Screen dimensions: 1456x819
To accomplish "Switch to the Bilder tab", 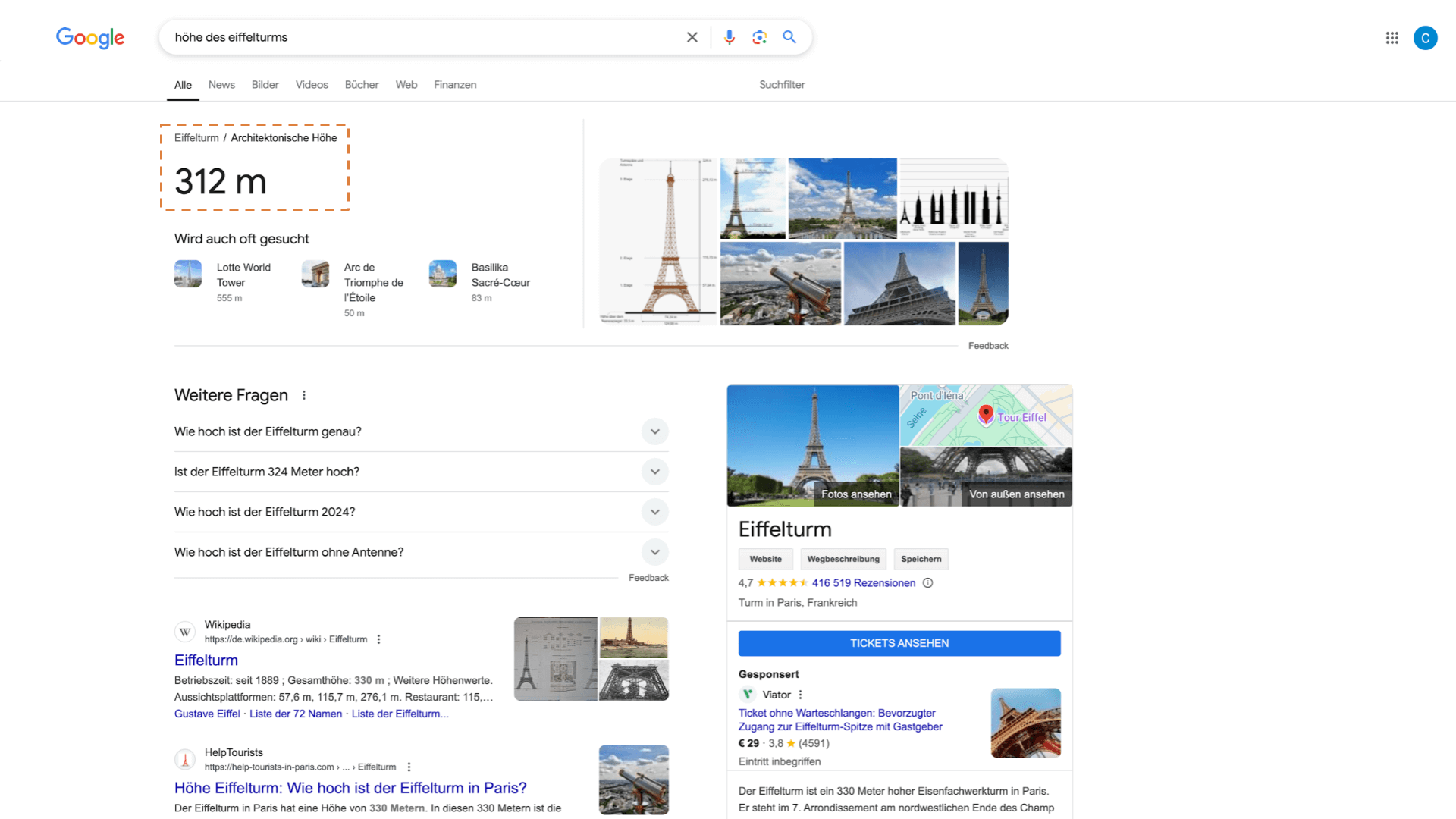I will (265, 85).
